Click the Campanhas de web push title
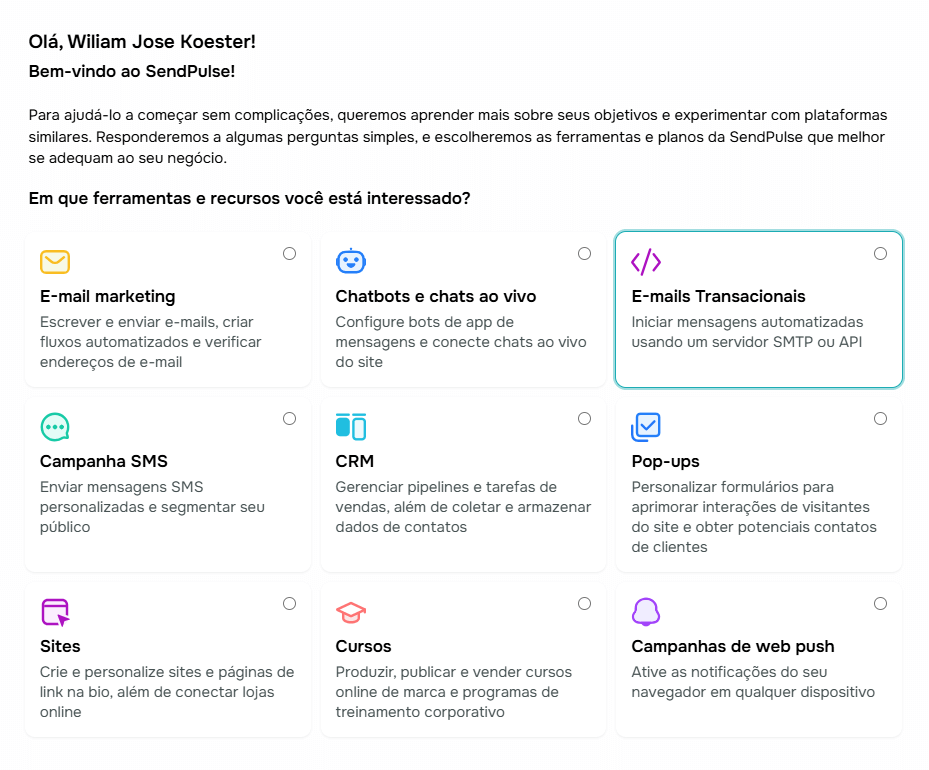Image resolution: width=929 pixels, height=770 pixels. pyautogui.click(x=733, y=646)
